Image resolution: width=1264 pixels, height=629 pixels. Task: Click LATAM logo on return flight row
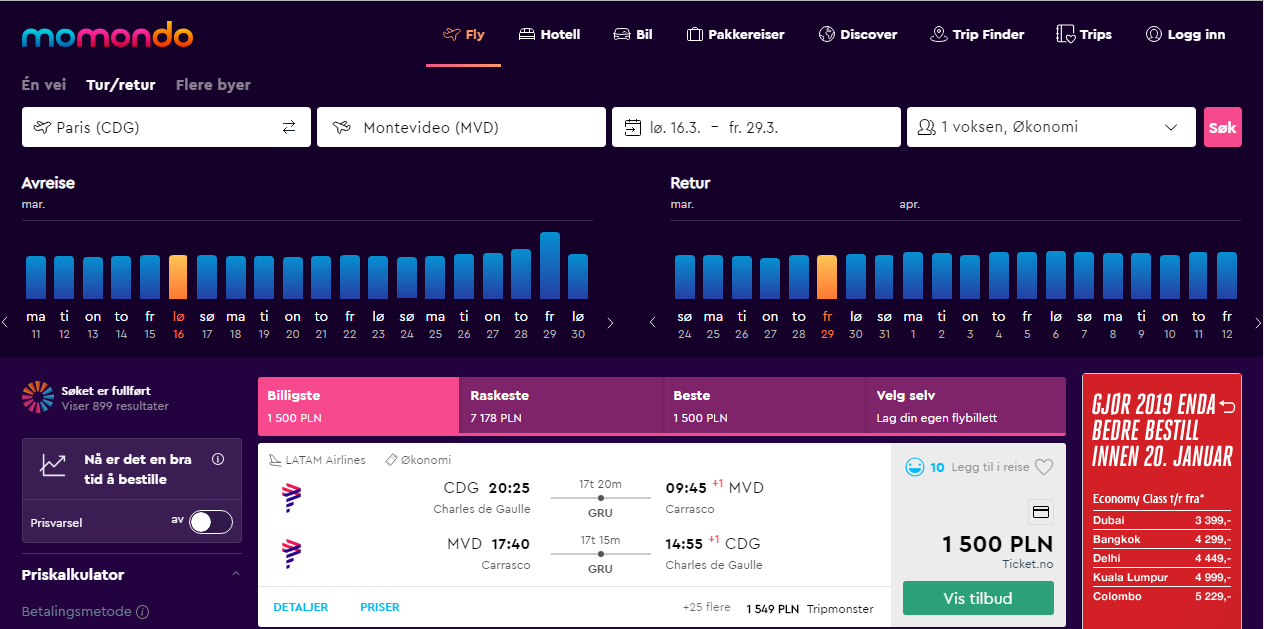pyautogui.click(x=292, y=553)
